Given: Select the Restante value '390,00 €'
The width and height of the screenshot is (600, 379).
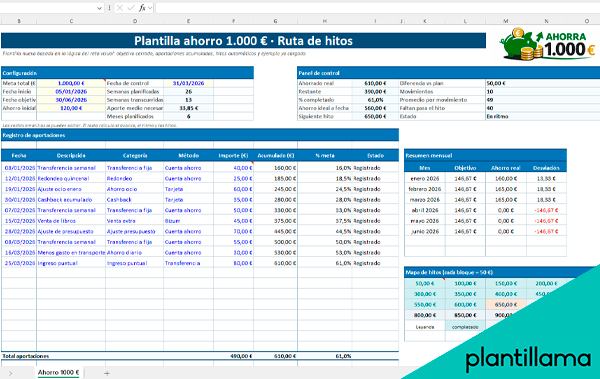Looking at the screenshot, I should 375,91.
